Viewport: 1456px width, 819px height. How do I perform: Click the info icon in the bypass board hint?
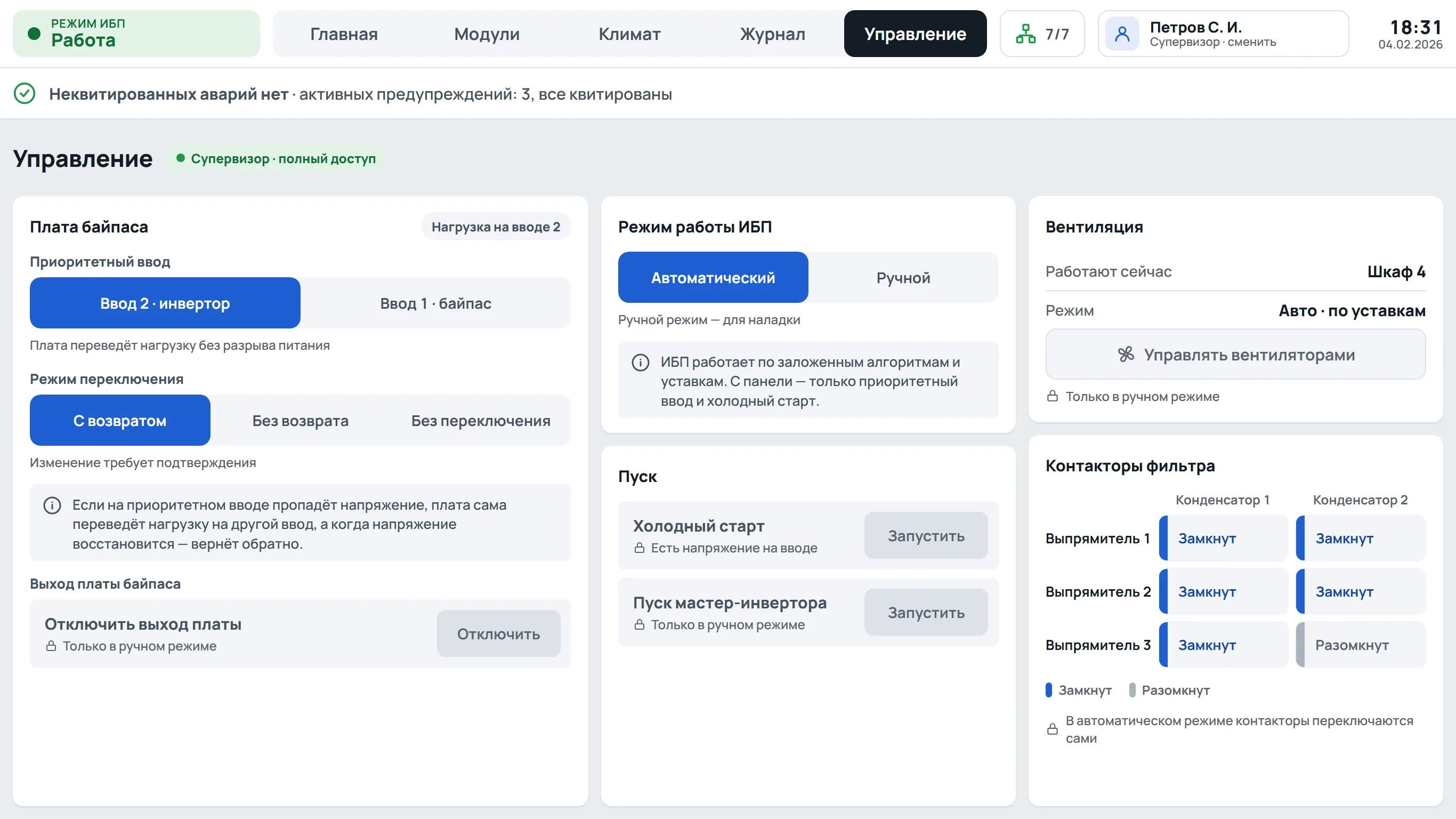pos(52,505)
